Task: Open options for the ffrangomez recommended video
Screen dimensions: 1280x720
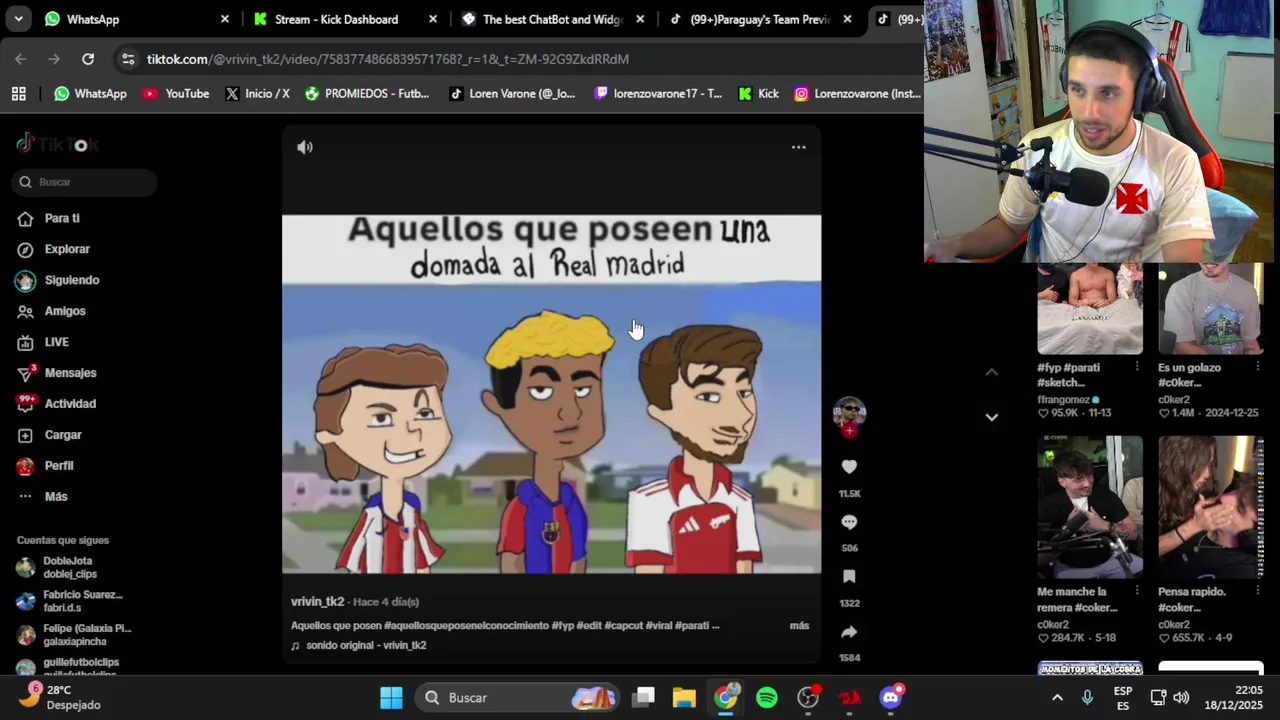Action: click(1137, 367)
